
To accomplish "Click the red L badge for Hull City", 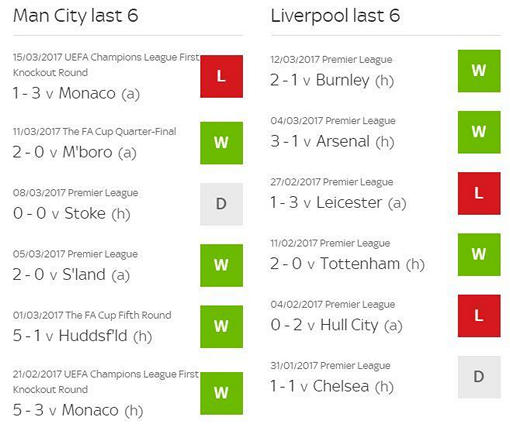I will [x=479, y=316].
